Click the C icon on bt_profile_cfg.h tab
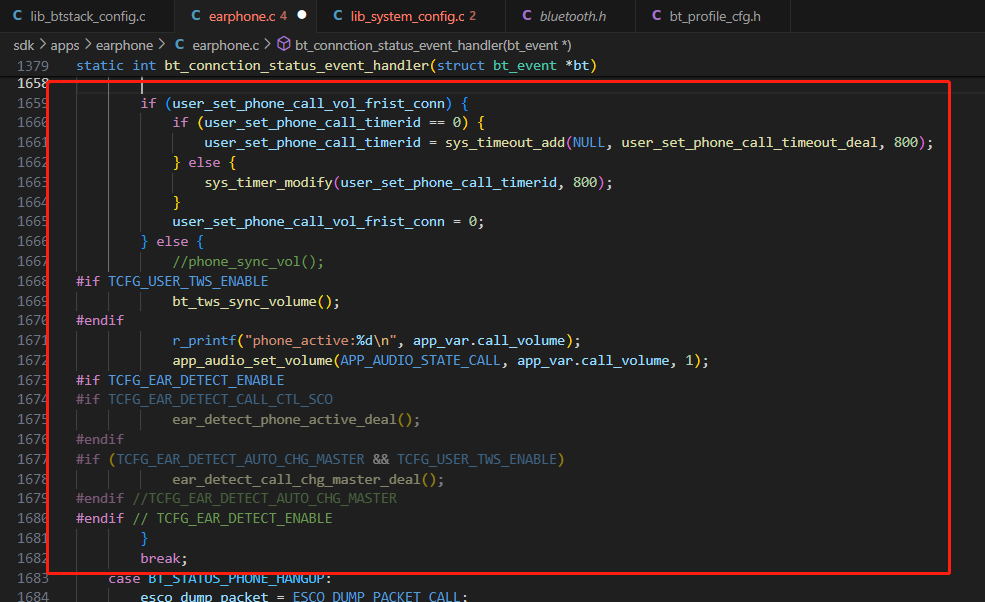Screen dimensions: 985x602 [x=656, y=16]
